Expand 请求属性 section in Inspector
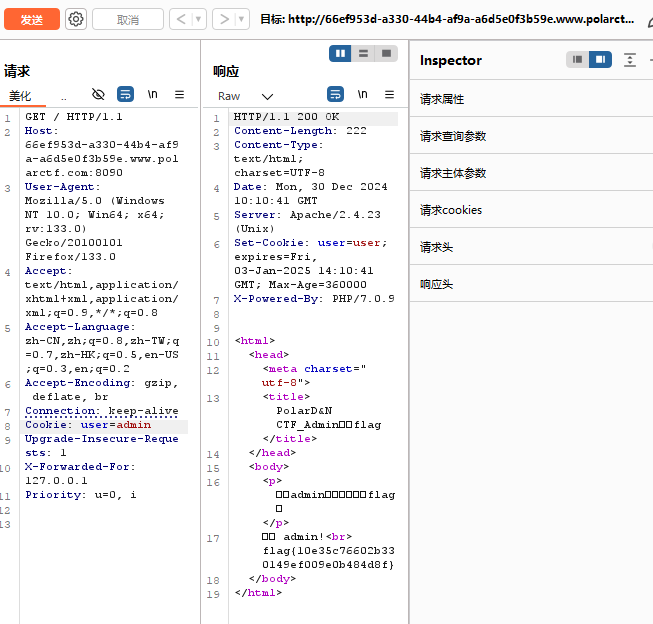Viewport: 653px width, 624px height. (531, 99)
